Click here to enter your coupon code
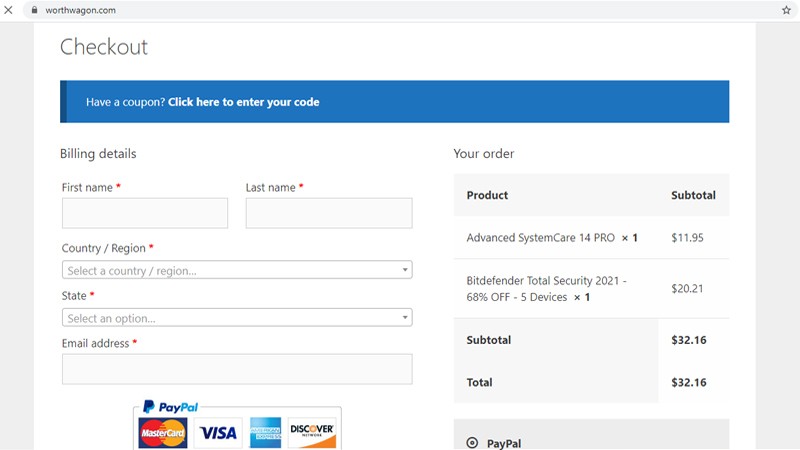Image resolution: width=800 pixels, height=450 pixels. click(243, 102)
